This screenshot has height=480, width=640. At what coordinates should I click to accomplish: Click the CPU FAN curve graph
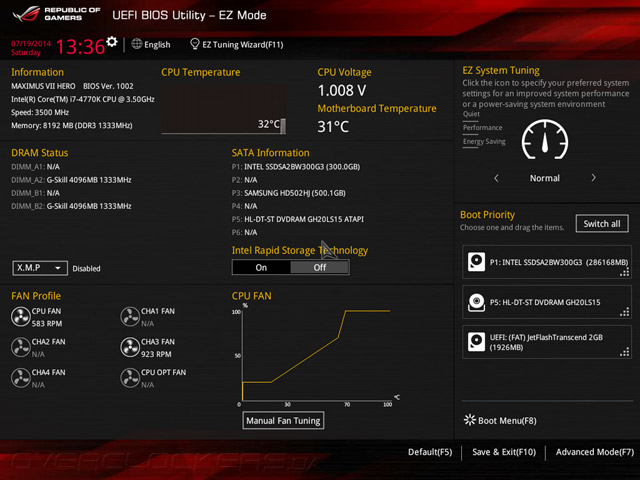click(316, 355)
